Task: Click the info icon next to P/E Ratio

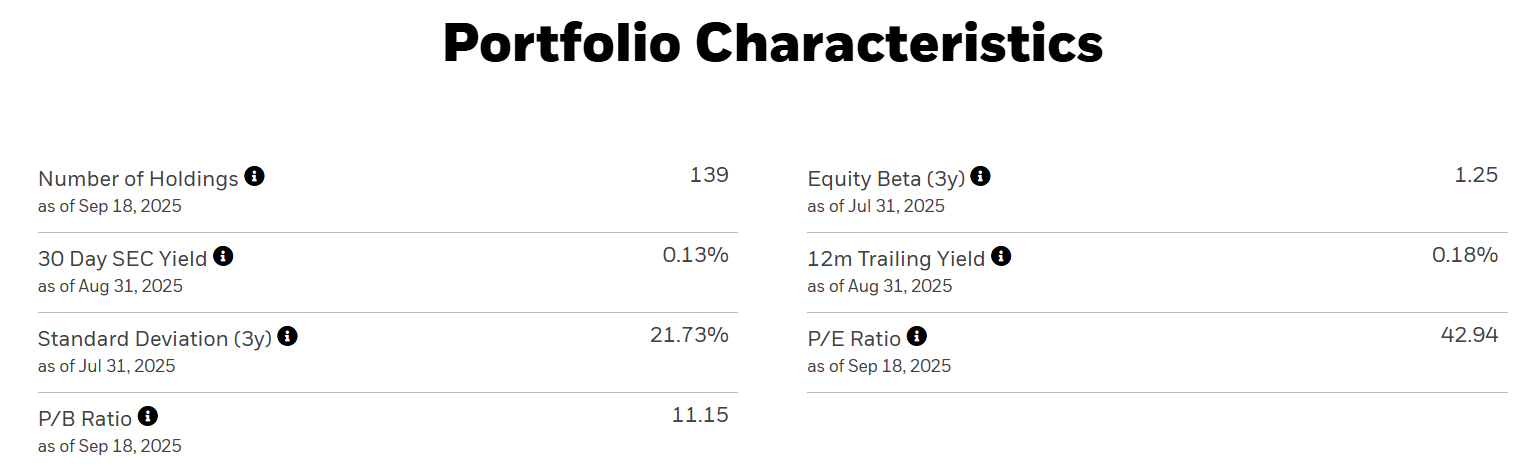Action: pos(917,337)
